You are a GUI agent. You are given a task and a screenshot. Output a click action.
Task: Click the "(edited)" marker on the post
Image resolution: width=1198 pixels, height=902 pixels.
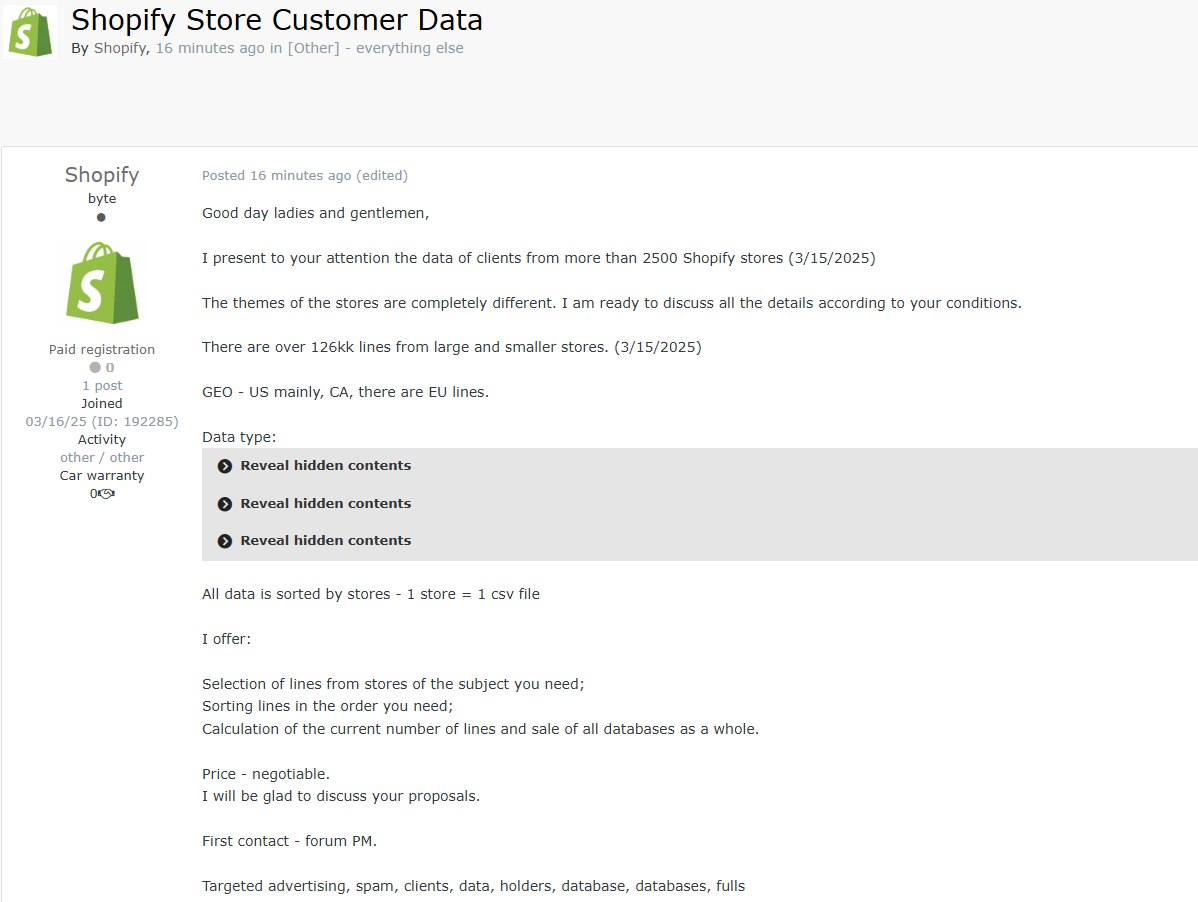[x=382, y=176]
